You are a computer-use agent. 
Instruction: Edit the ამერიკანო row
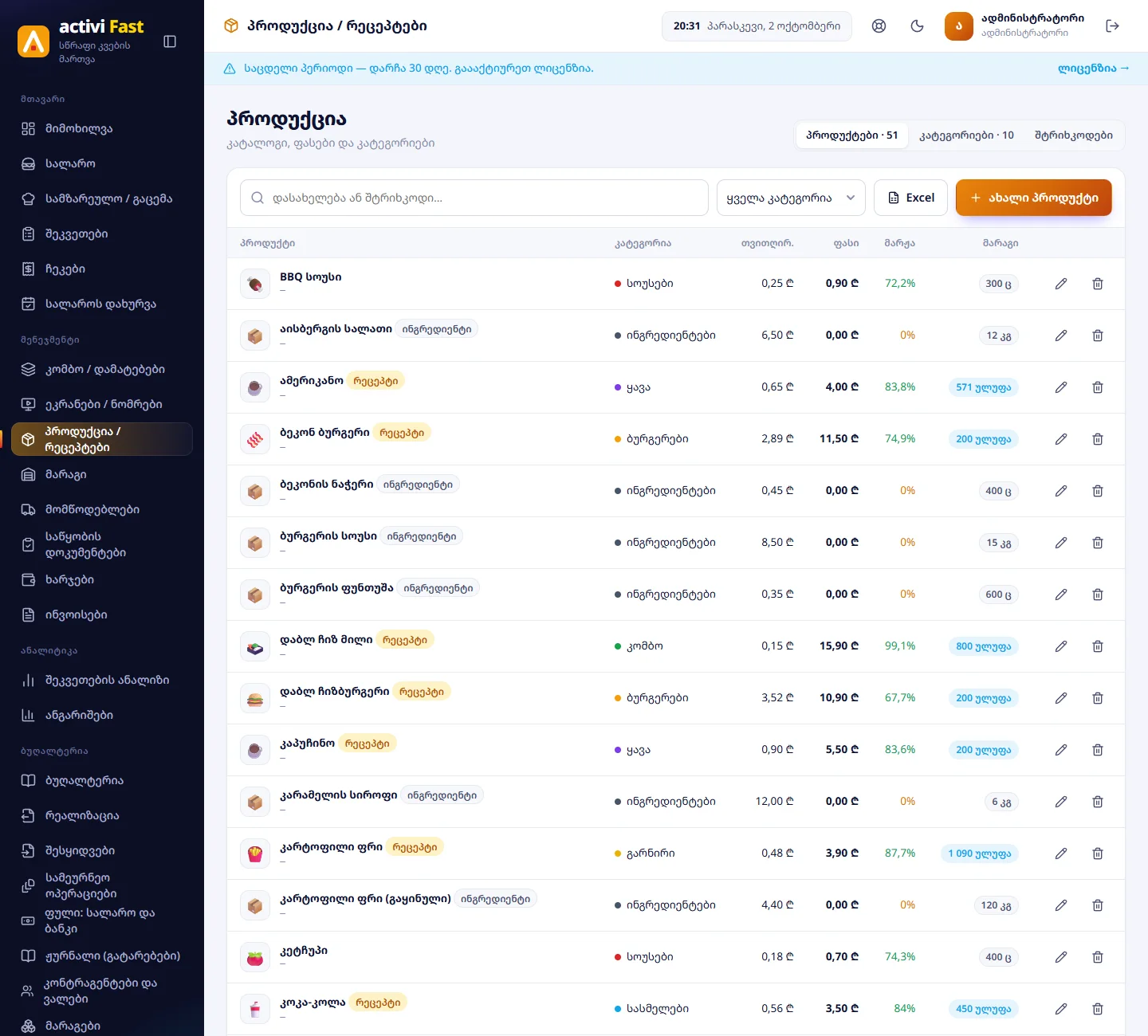click(x=1061, y=387)
